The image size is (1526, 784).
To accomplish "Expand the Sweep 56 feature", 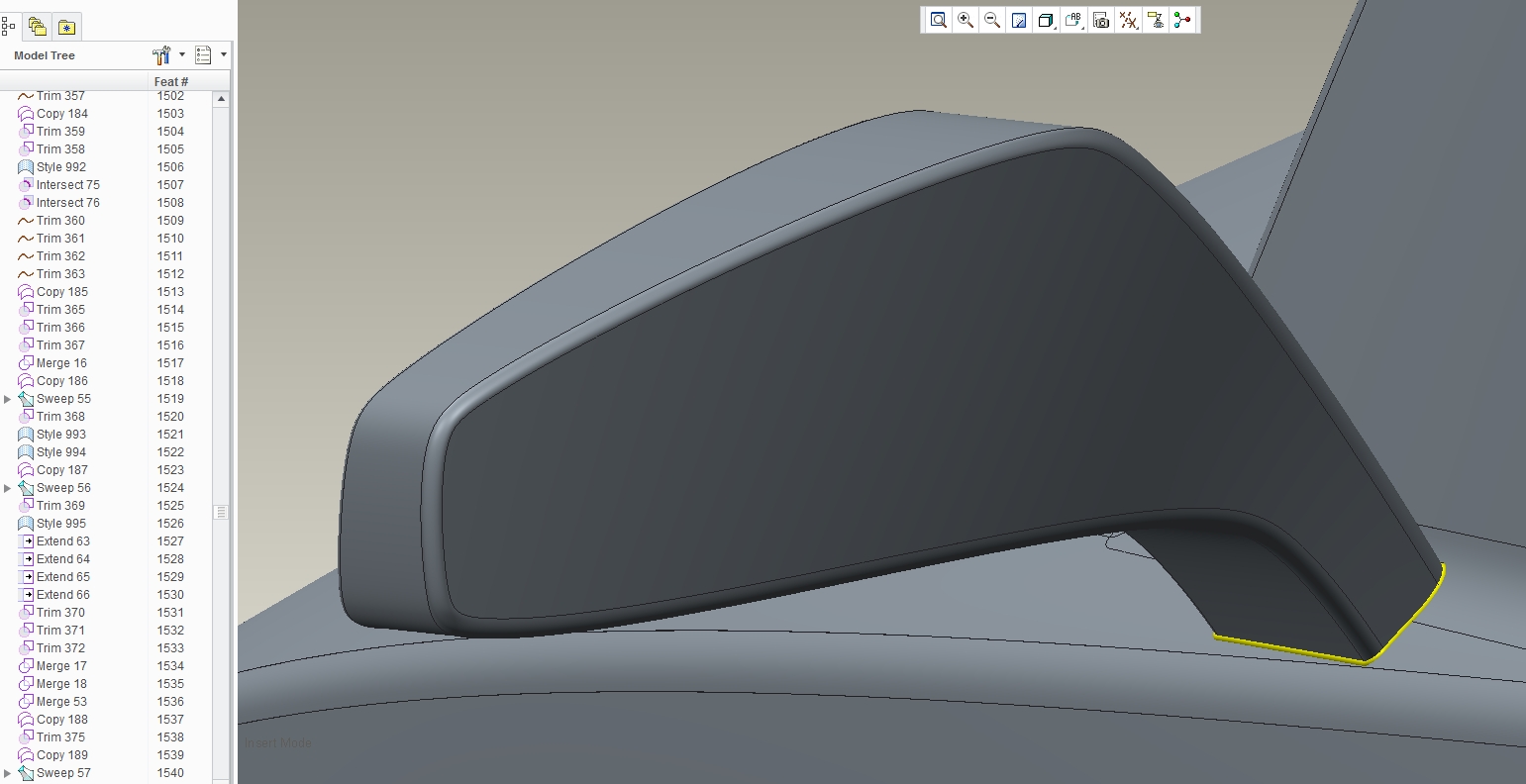I will click(x=8, y=488).
